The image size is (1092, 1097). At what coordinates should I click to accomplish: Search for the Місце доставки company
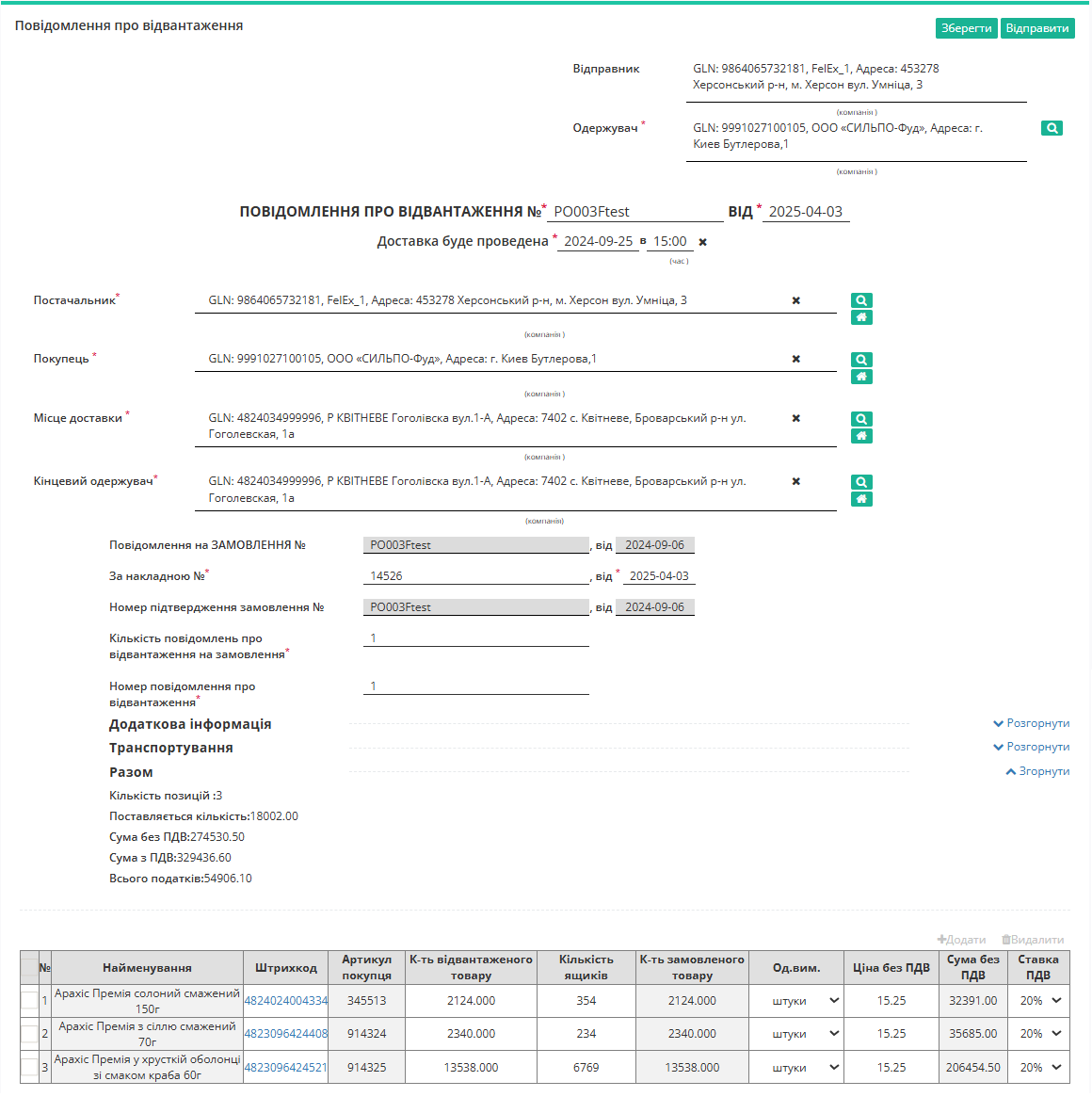pos(860,419)
